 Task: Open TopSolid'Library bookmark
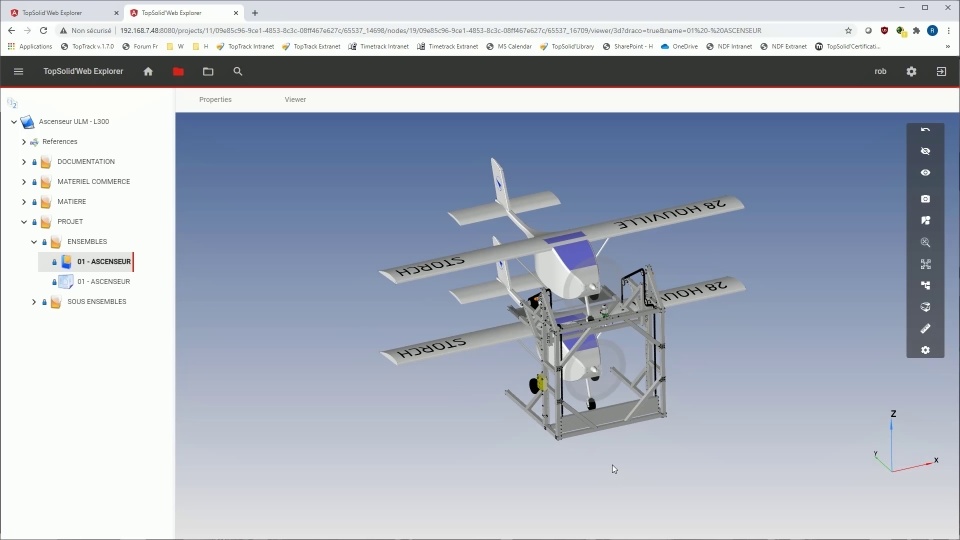567,47
